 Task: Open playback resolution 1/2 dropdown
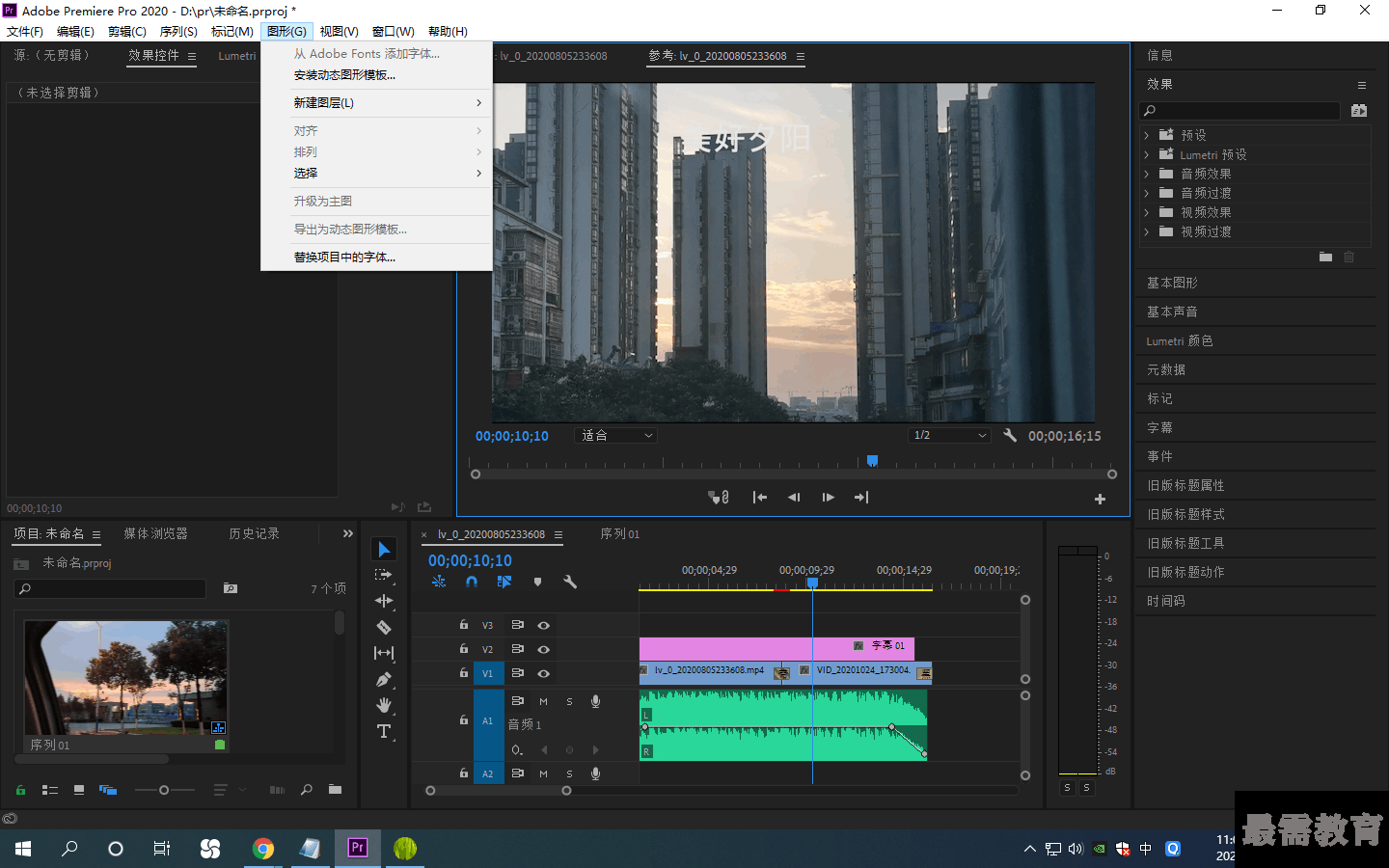pyautogui.click(x=950, y=436)
